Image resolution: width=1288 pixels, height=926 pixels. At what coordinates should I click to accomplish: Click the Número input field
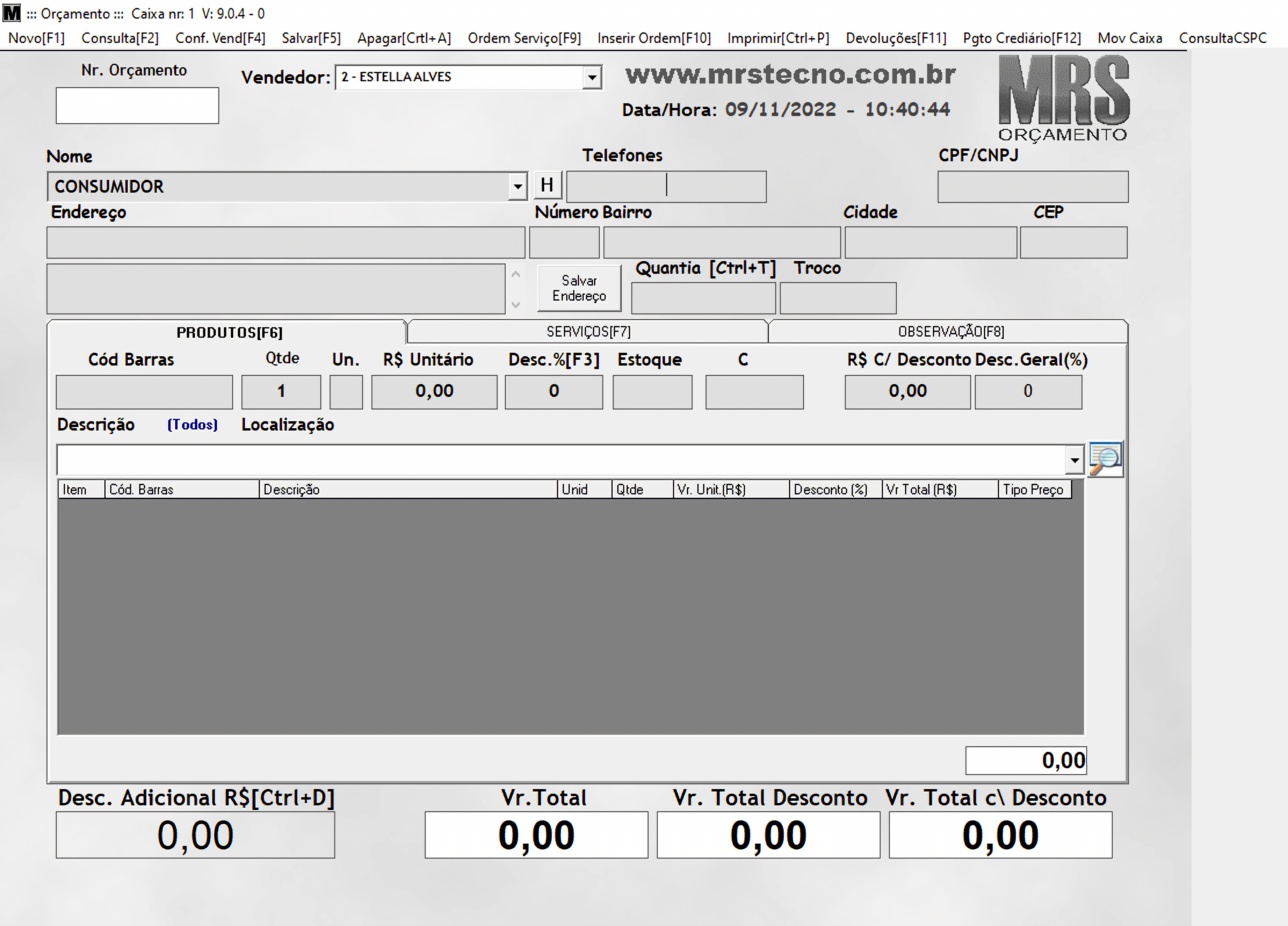(x=564, y=243)
